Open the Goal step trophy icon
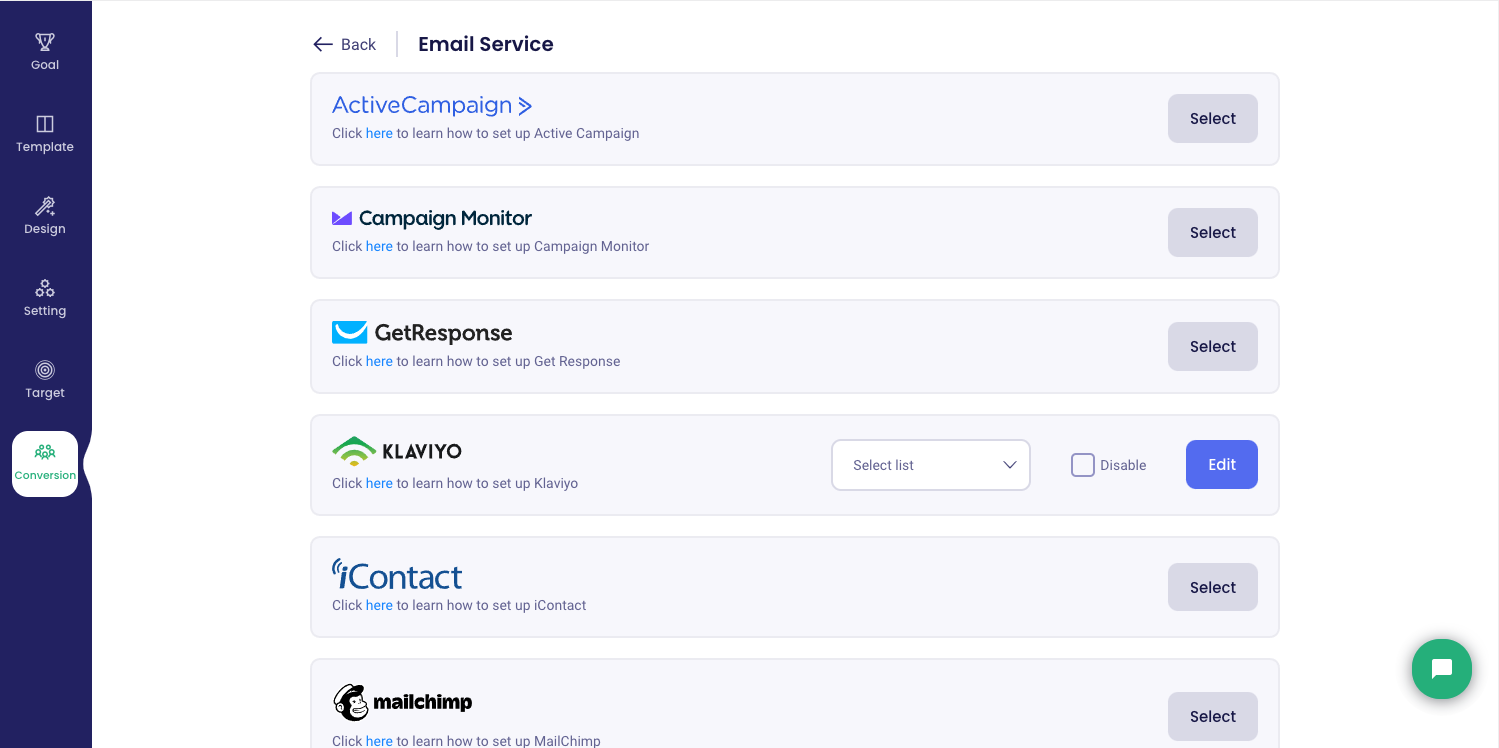 coord(45,42)
